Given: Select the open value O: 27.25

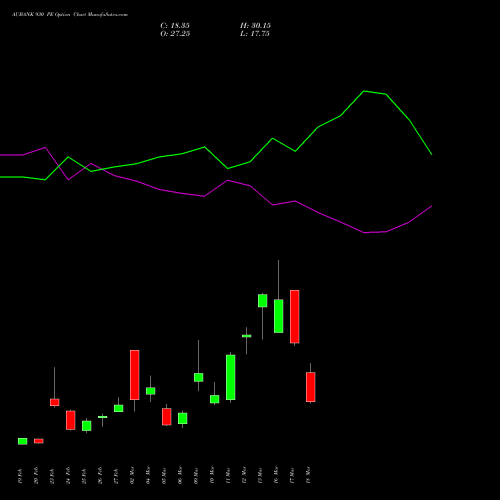Looking at the screenshot, I should [175, 34].
